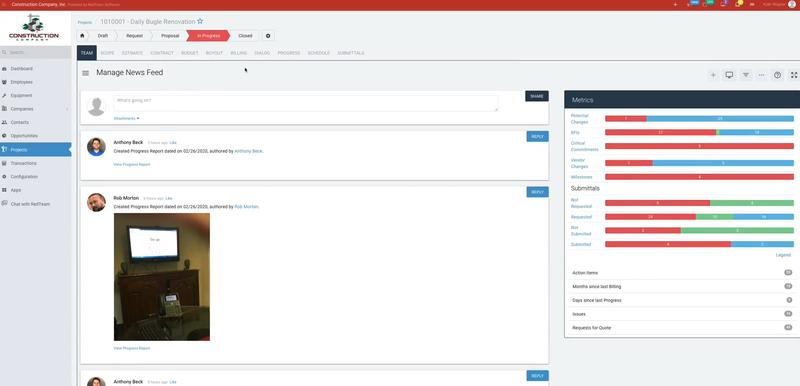Click the flag icon in top bar
The height and width of the screenshot is (386, 800).
click(752, 5)
